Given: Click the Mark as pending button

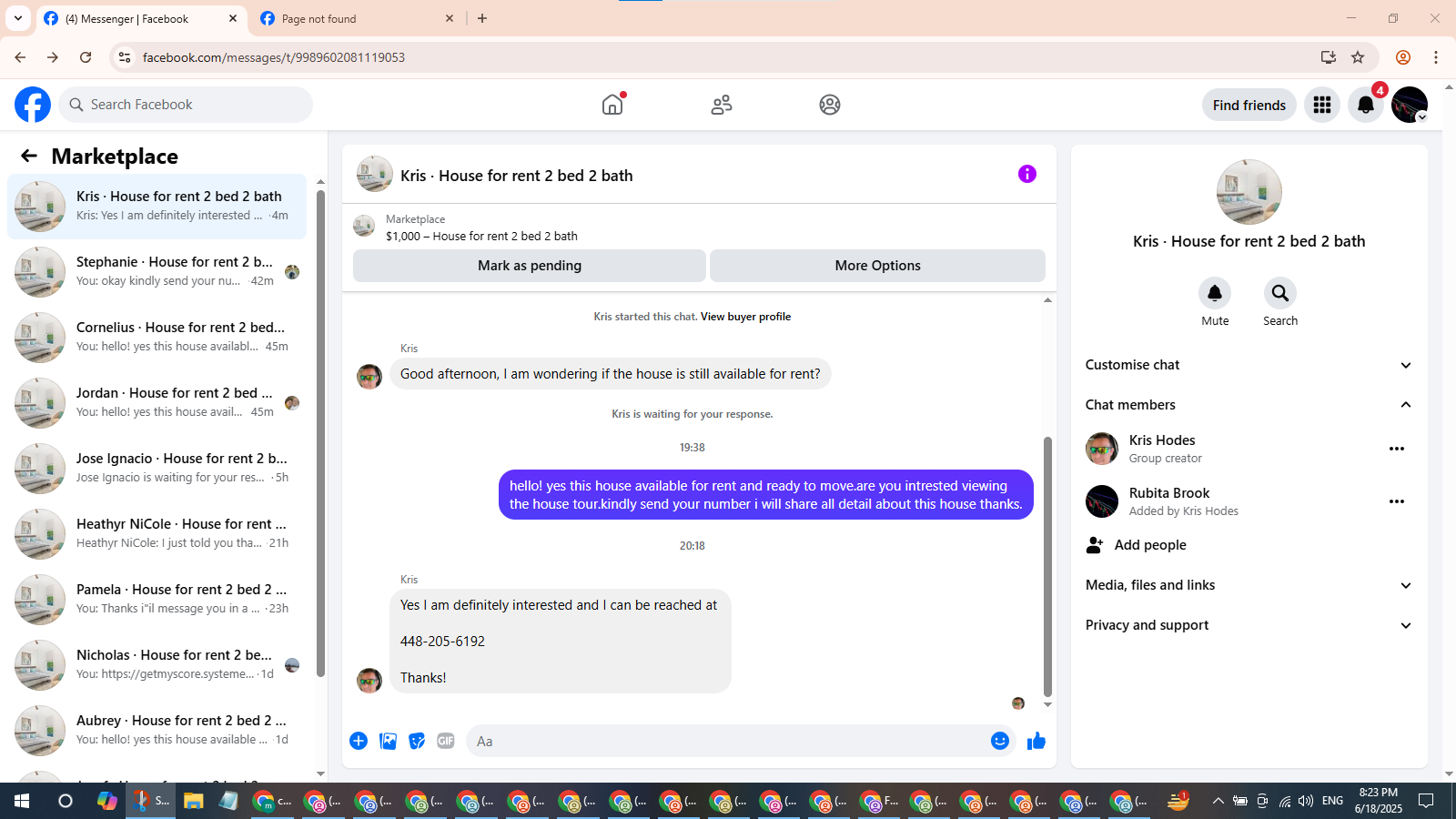Looking at the screenshot, I should [x=530, y=266].
